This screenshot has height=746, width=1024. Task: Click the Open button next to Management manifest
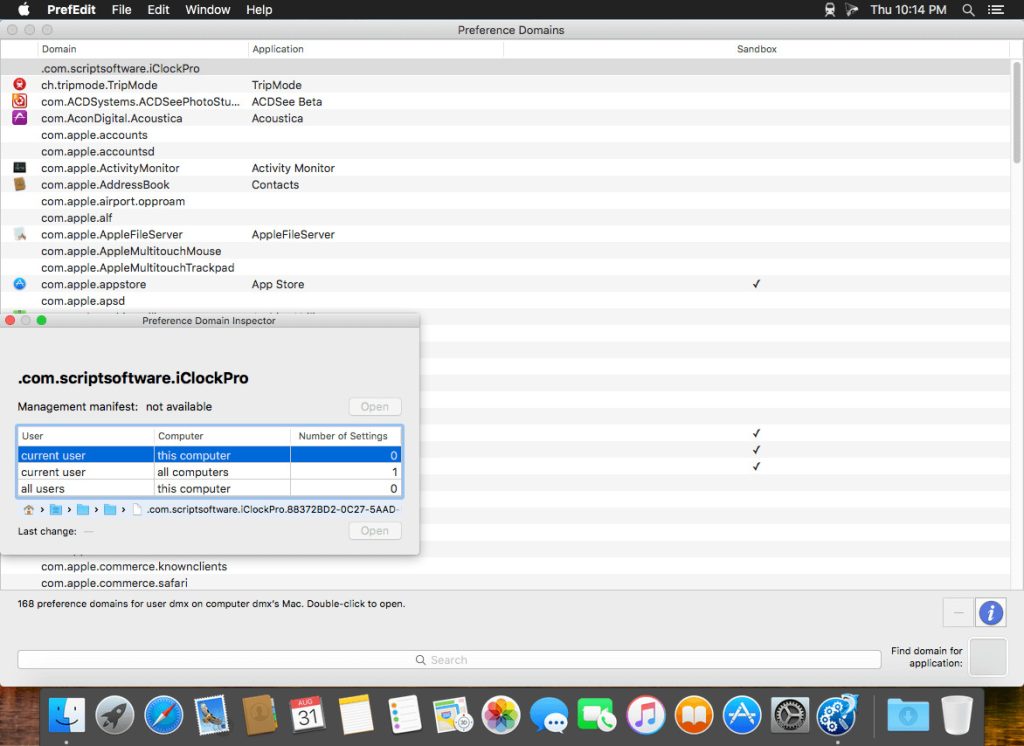click(x=374, y=406)
